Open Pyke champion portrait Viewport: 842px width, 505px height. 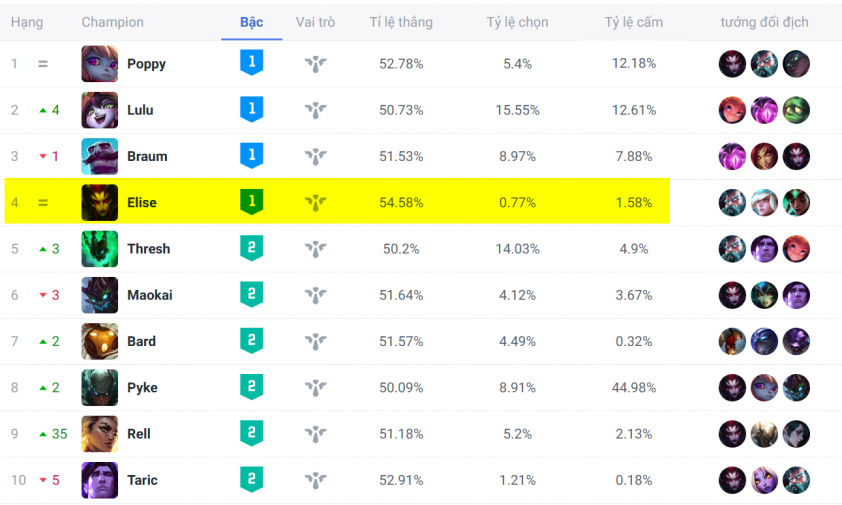pyautogui.click(x=99, y=387)
